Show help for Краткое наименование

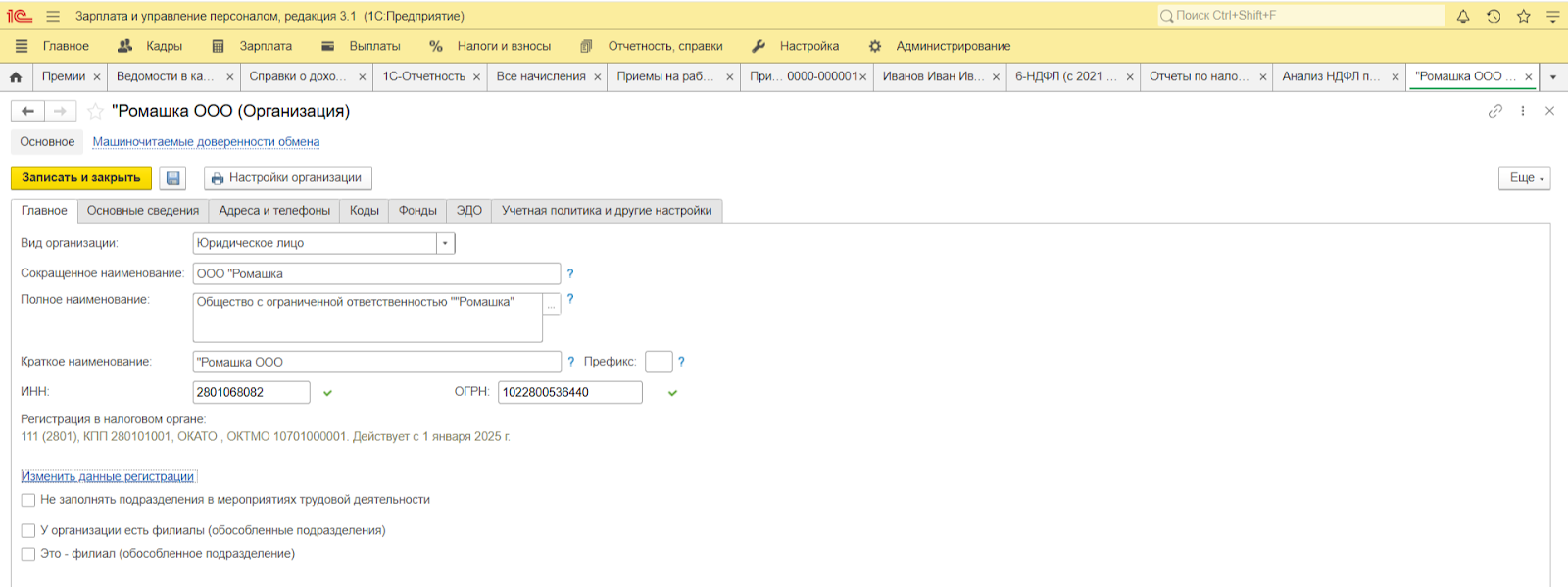[x=570, y=362]
